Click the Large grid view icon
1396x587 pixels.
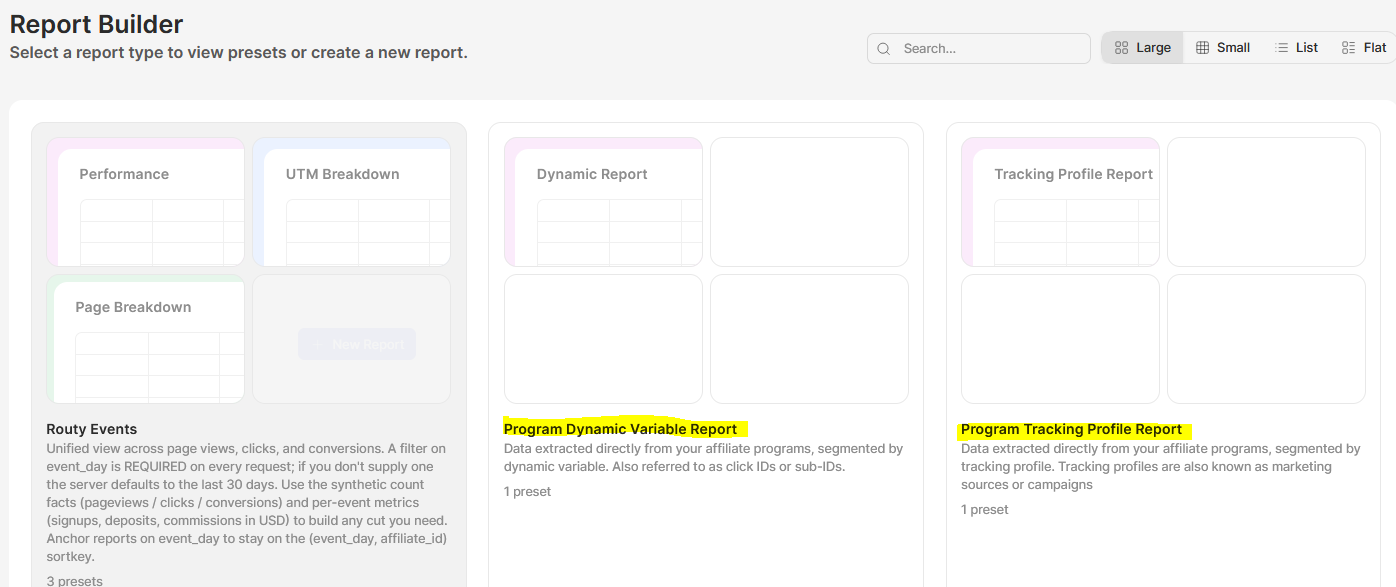click(1121, 47)
